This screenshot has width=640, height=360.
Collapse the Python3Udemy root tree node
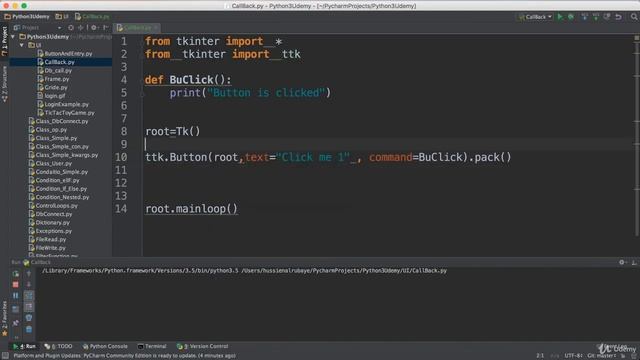[x=13, y=37]
